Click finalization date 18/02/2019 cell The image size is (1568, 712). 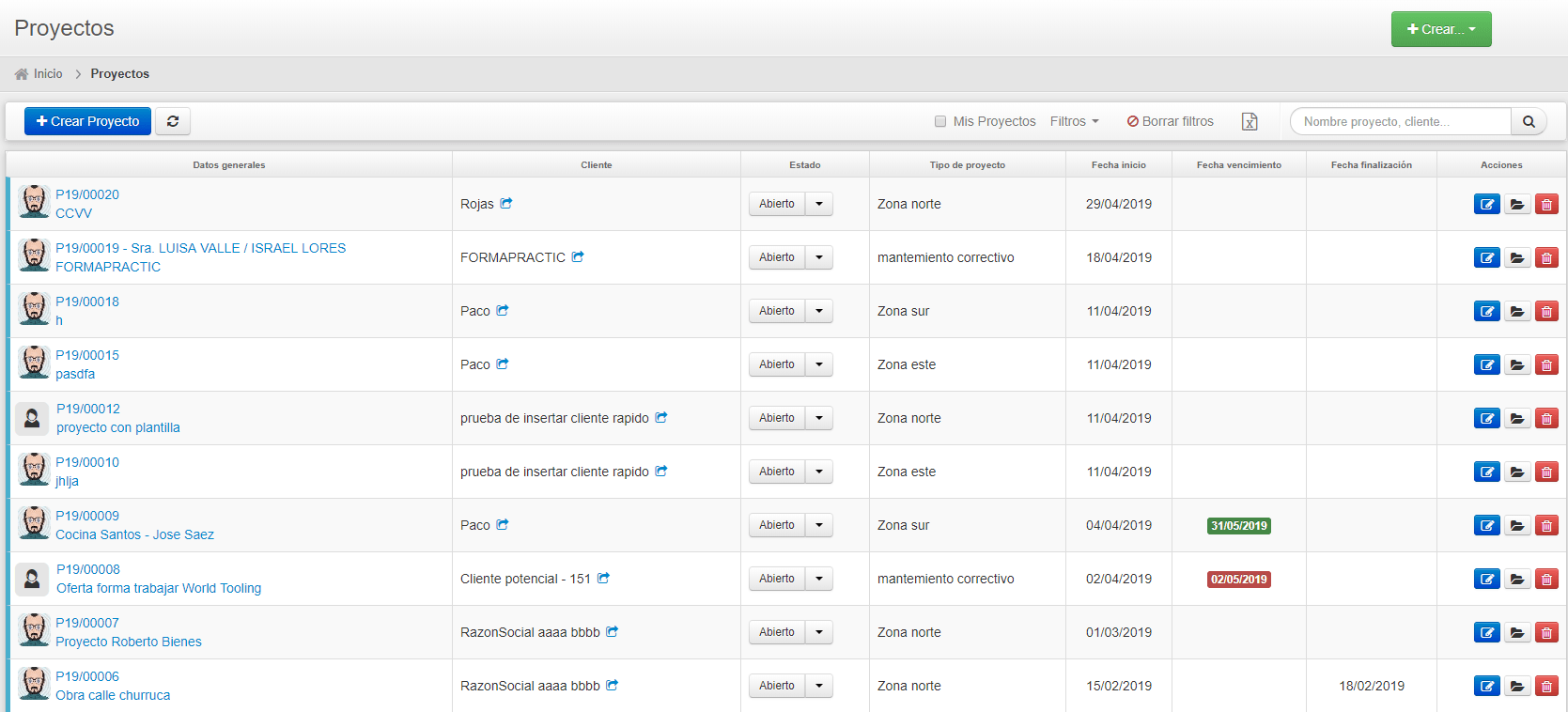1372,686
